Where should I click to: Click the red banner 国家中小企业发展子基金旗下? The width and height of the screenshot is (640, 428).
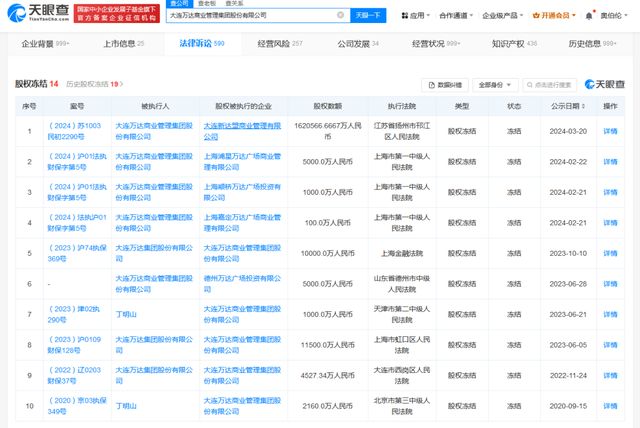117,13
